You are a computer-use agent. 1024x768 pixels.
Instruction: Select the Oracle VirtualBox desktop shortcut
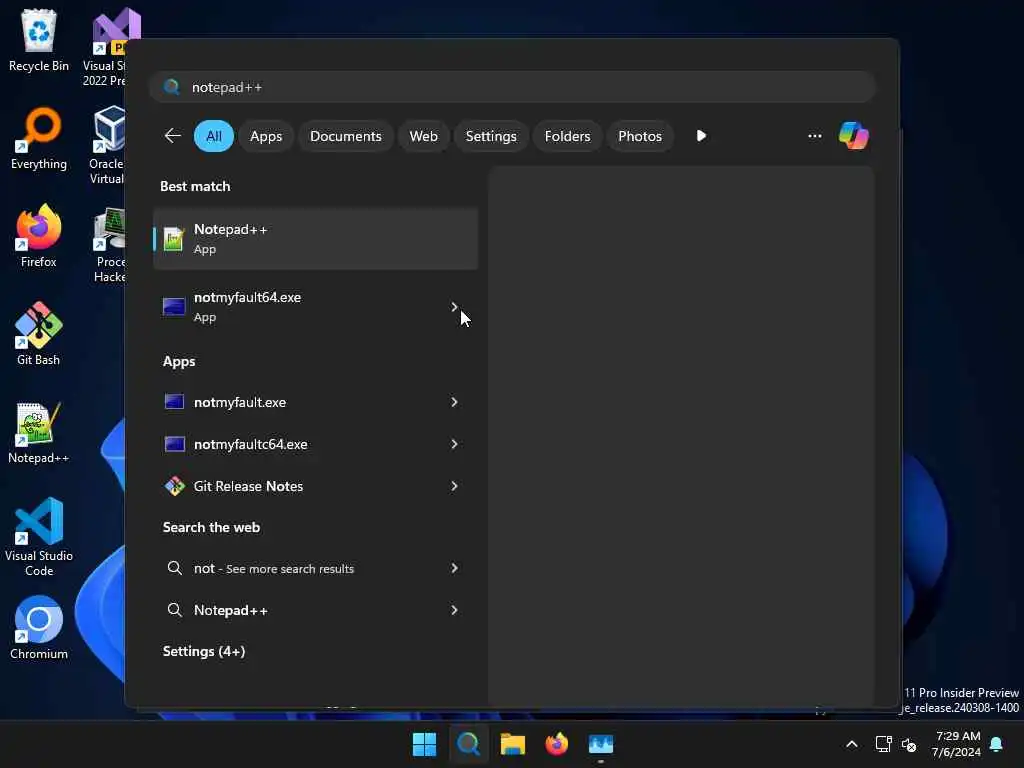[108, 145]
